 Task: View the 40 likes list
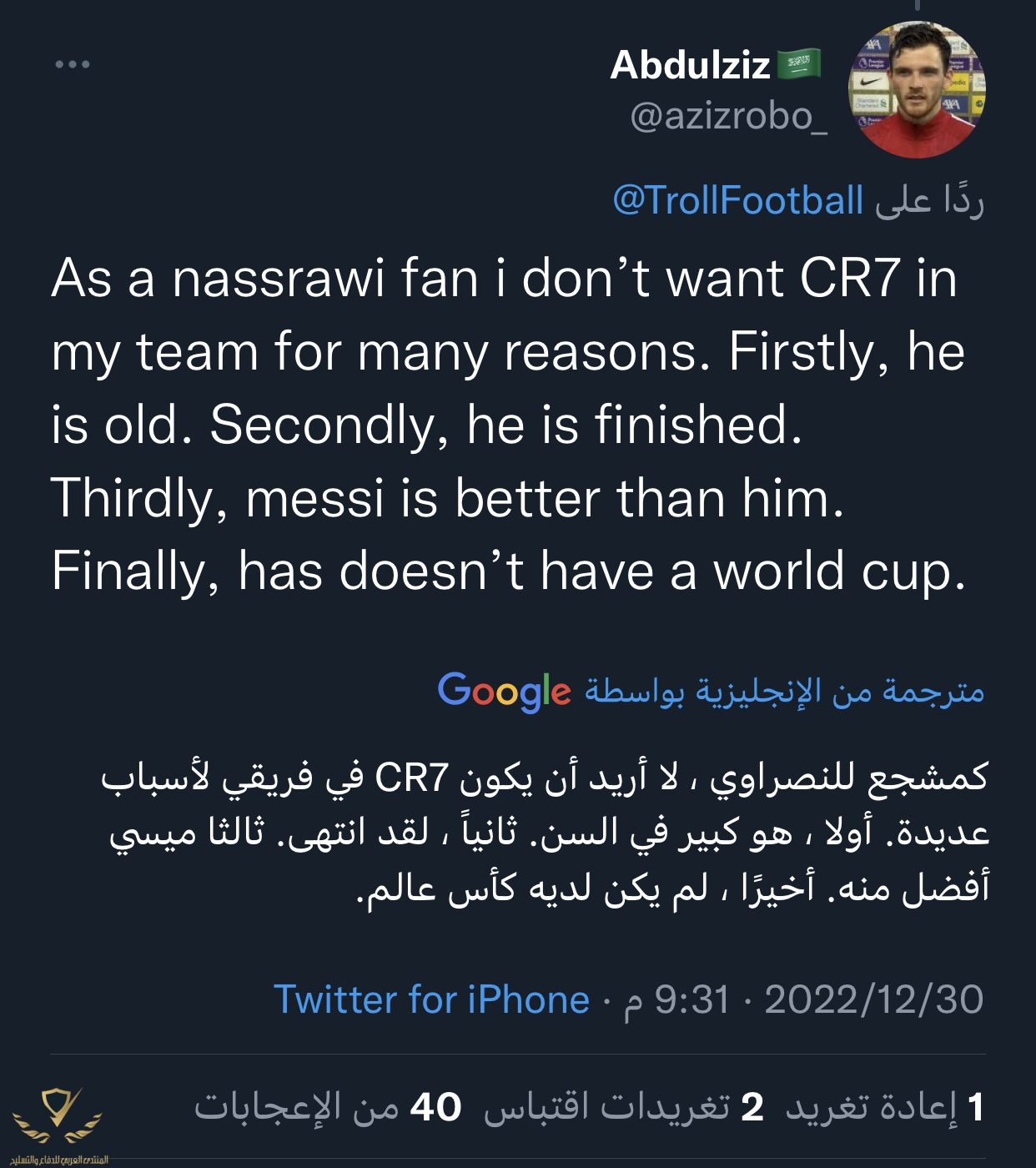click(328, 1107)
